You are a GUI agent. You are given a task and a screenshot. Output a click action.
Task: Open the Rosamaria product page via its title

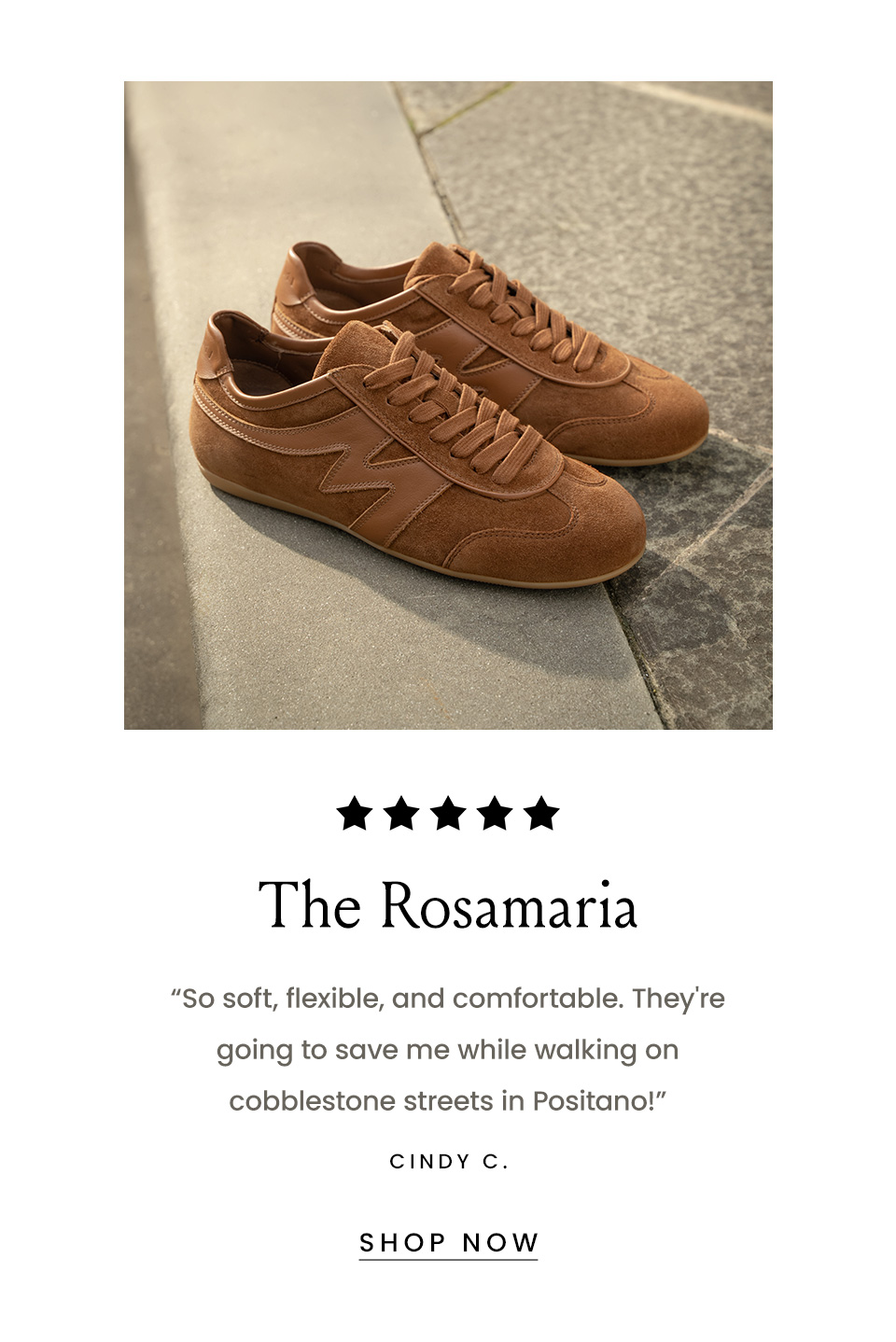pos(448,903)
